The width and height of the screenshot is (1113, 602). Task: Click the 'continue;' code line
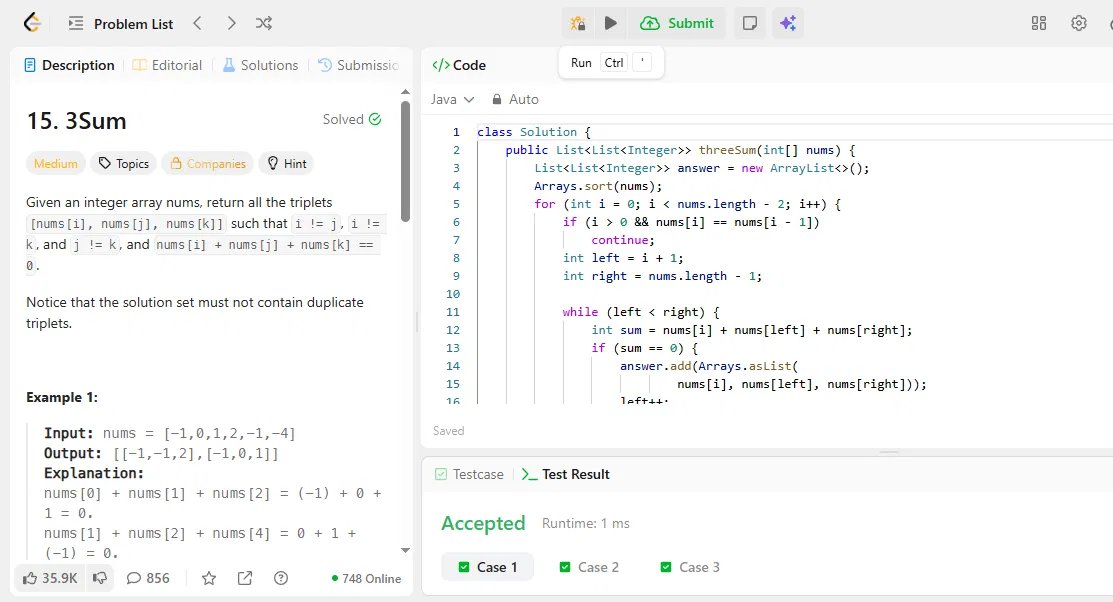[623, 240]
